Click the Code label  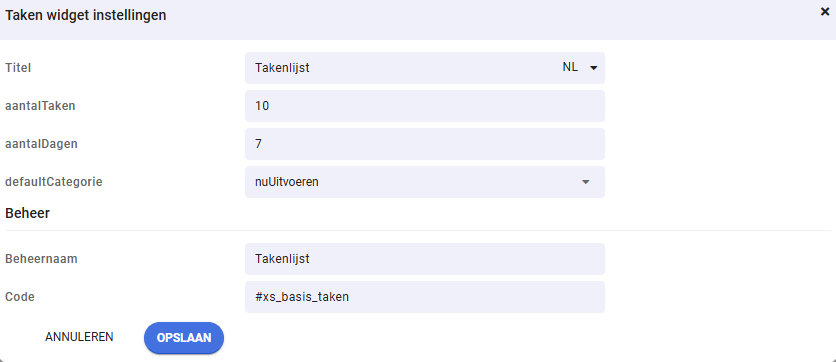click(20, 297)
